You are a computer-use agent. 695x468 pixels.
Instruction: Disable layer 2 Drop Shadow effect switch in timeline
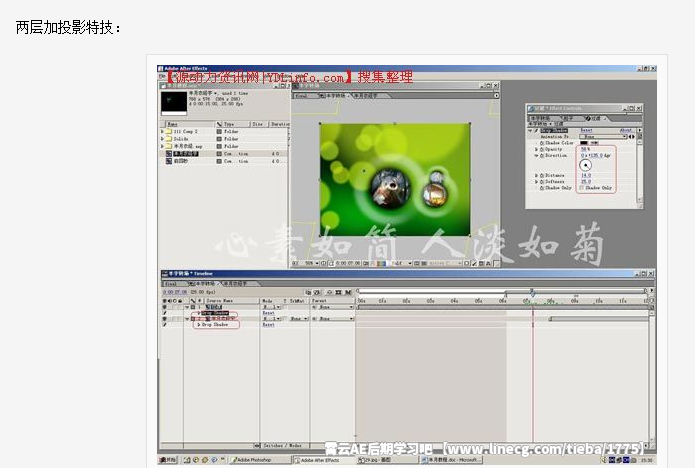165,325
